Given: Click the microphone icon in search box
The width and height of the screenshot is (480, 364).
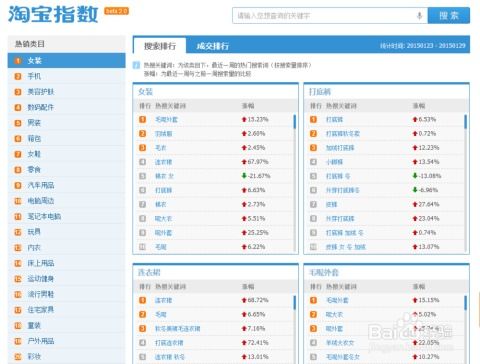Looking at the screenshot, I should pyautogui.click(x=419, y=16).
